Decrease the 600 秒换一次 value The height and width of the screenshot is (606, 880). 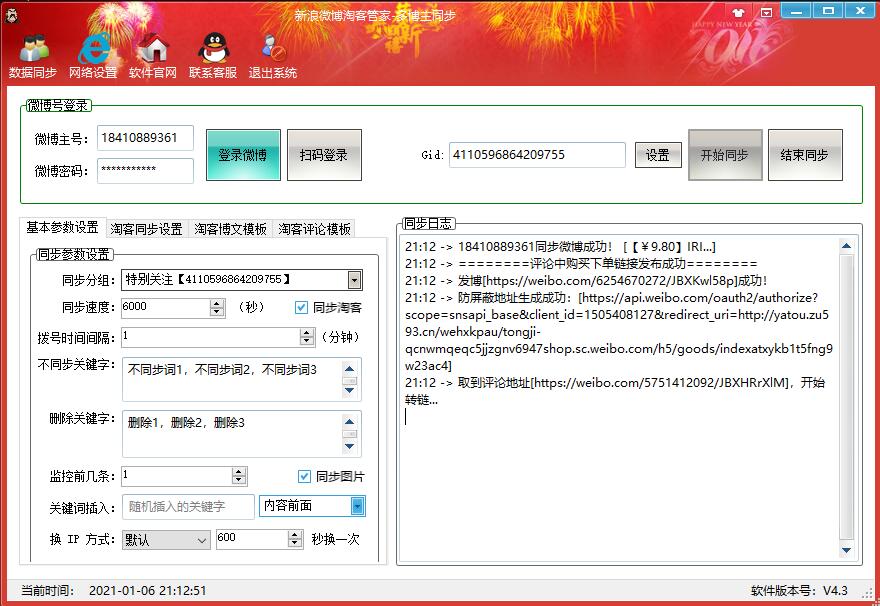click(295, 544)
